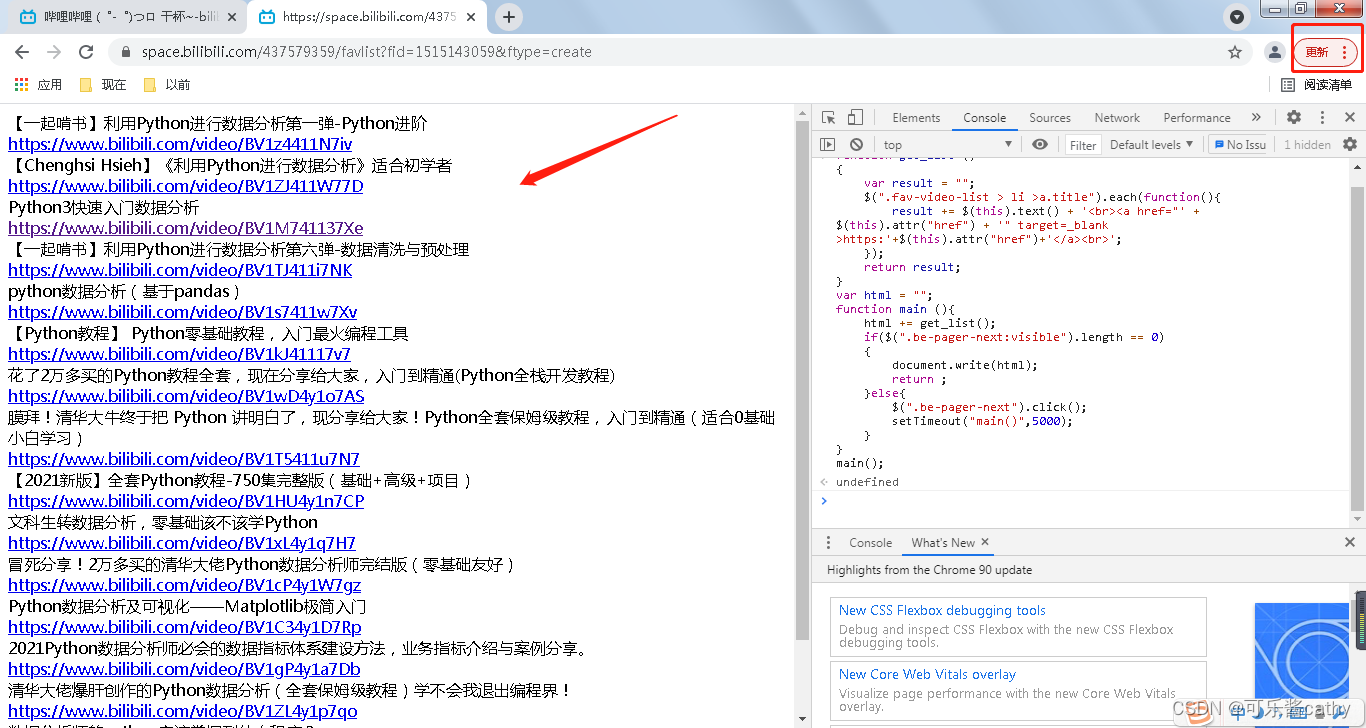The width and height of the screenshot is (1366, 728).
Task: Open the top context dropdown
Action: pos(948,145)
